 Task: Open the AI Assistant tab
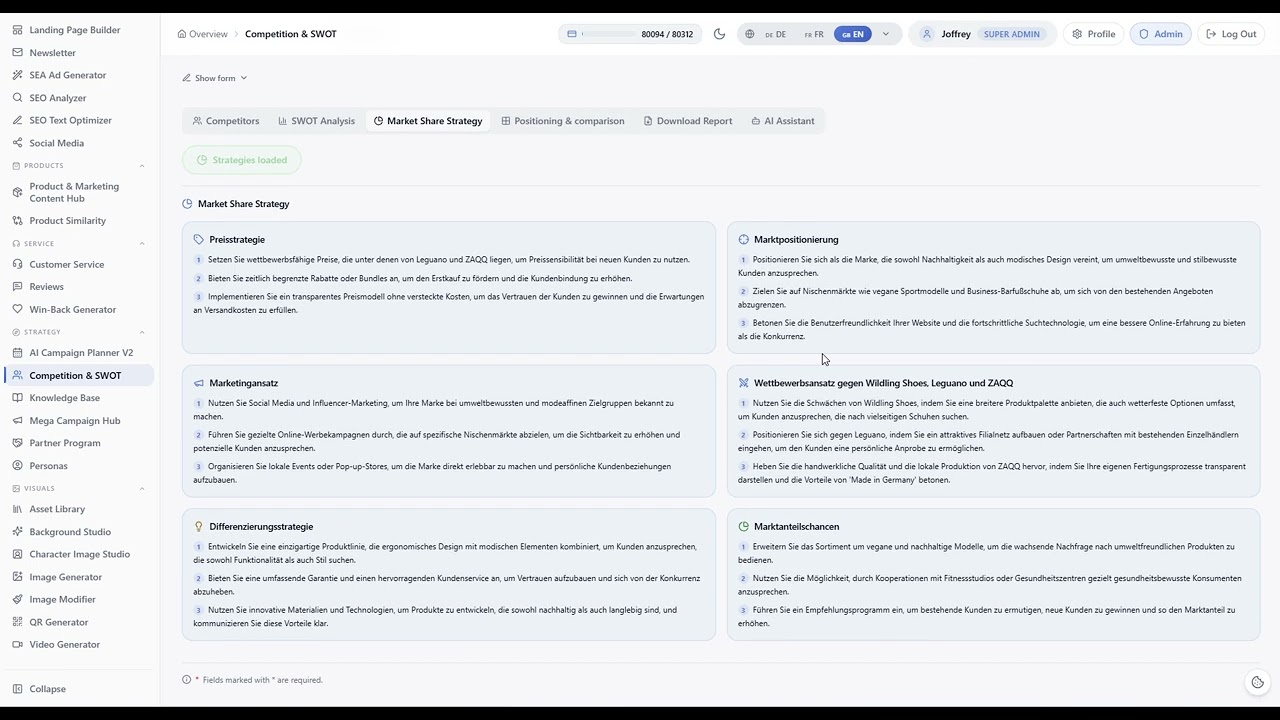(783, 121)
